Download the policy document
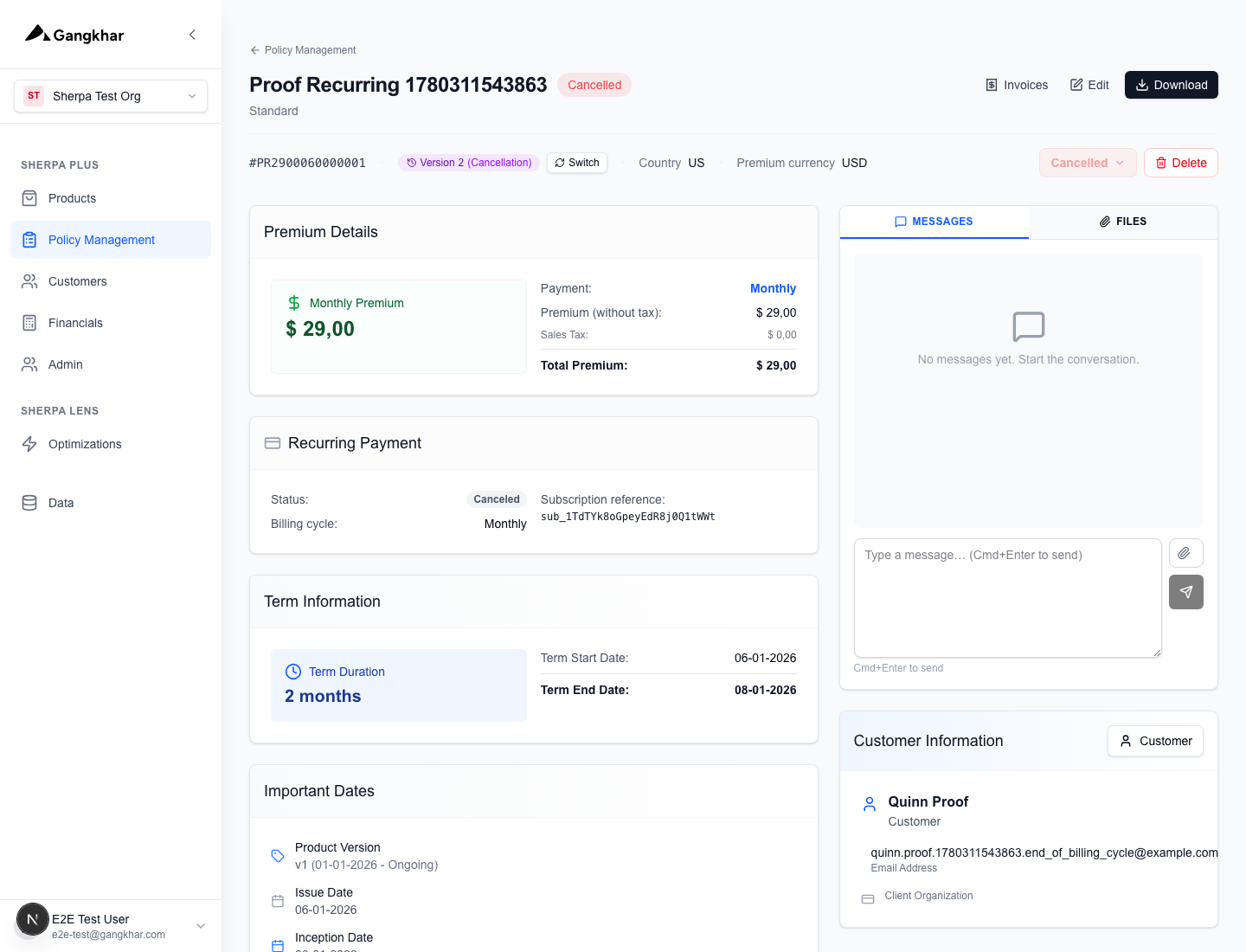Viewport: 1246px width, 952px height. 1172,85
